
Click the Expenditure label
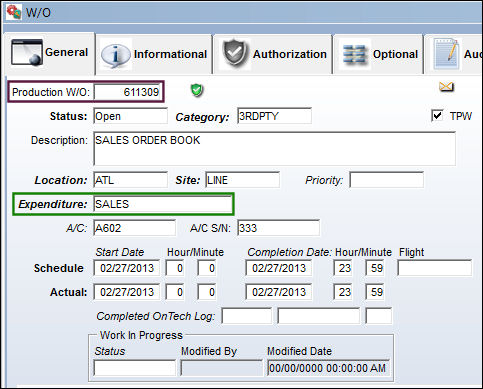pos(53,204)
